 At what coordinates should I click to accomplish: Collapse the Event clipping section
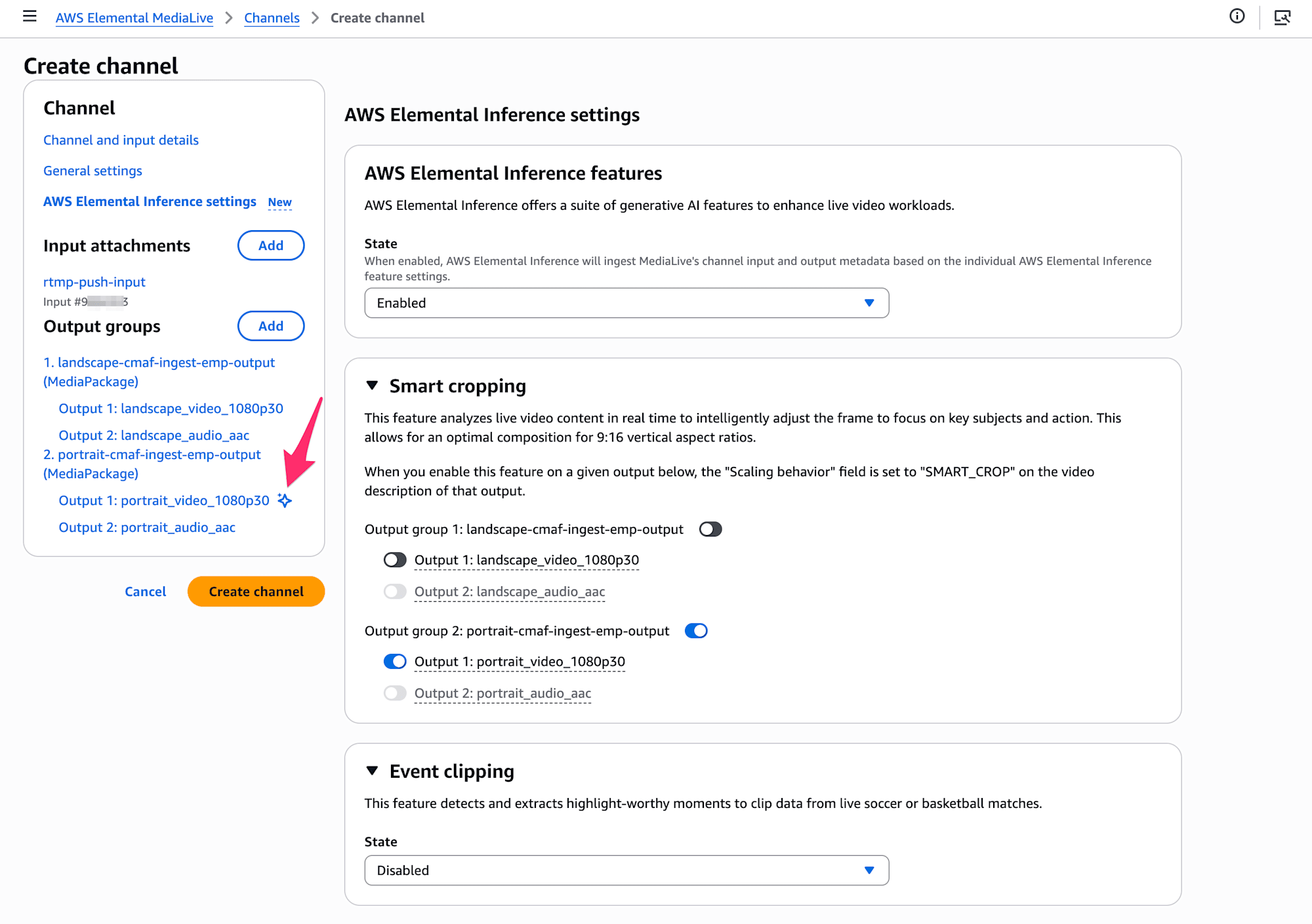(373, 771)
